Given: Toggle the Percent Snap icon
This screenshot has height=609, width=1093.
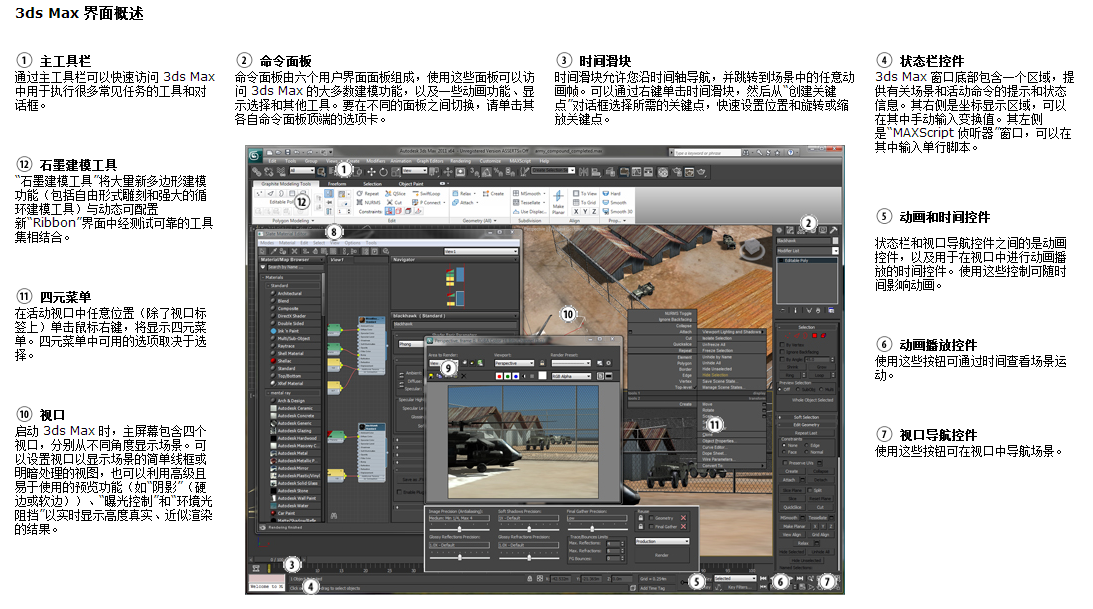Looking at the screenshot, I should pos(498,171).
